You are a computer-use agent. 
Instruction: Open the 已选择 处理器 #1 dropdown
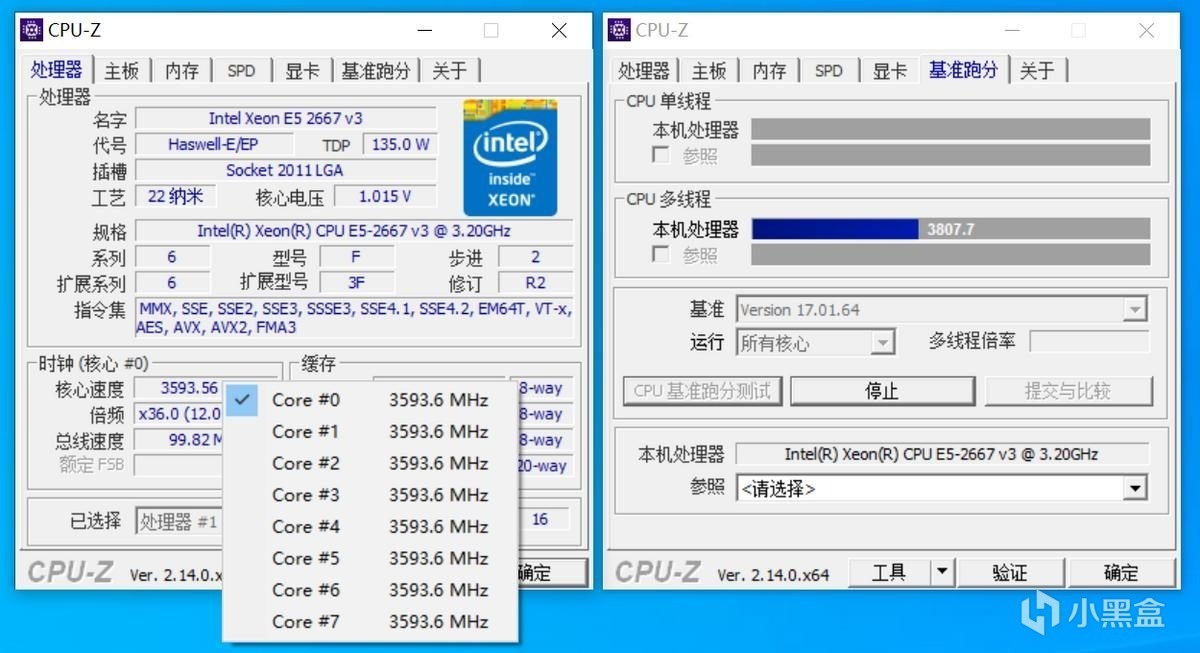pyautogui.click(x=180, y=521)
